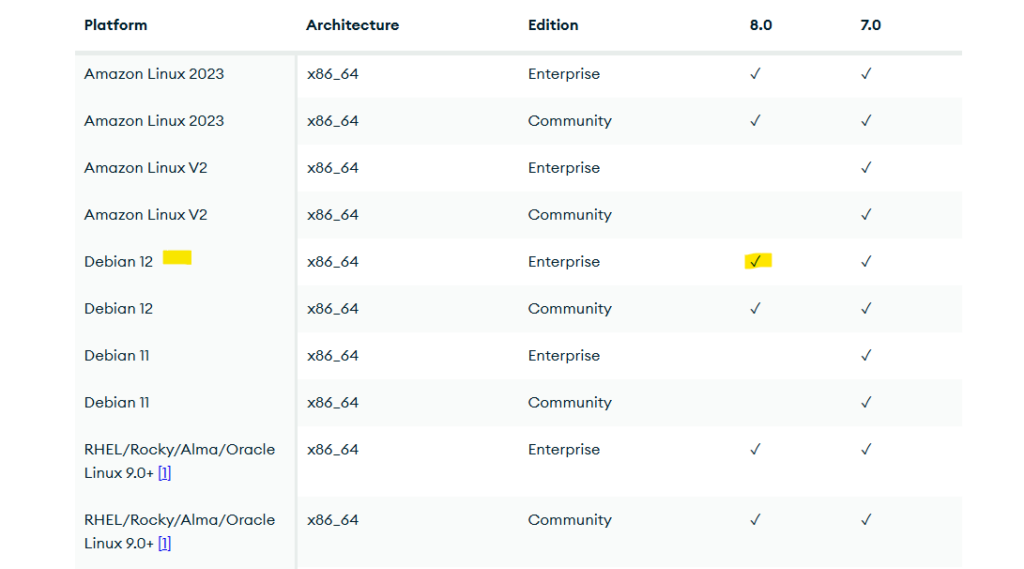Click 'Enterprise' edition cell for Debian 12

click(564, 262)
